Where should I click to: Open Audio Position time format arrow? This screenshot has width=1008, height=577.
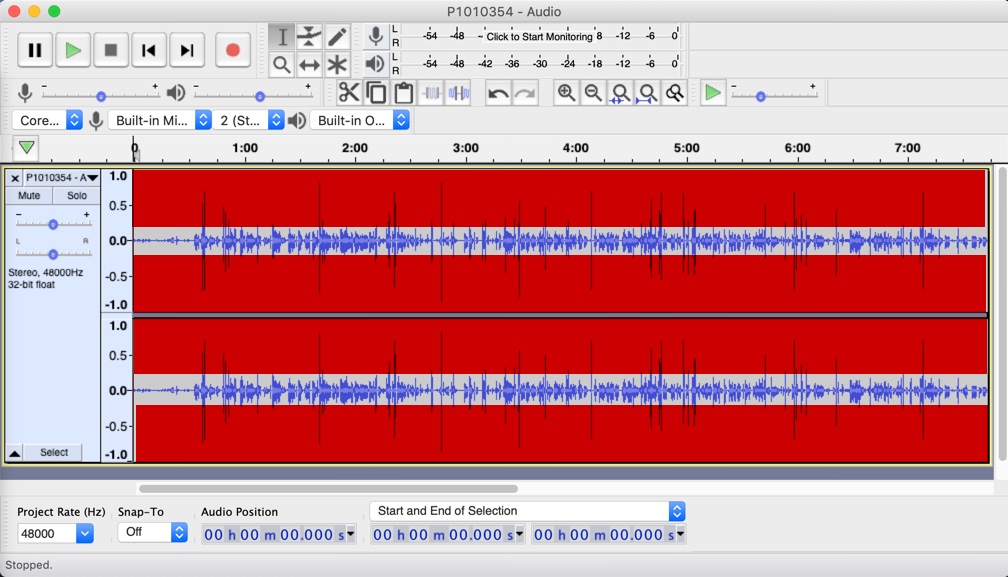pyautogui.click(x=351, y=534)
